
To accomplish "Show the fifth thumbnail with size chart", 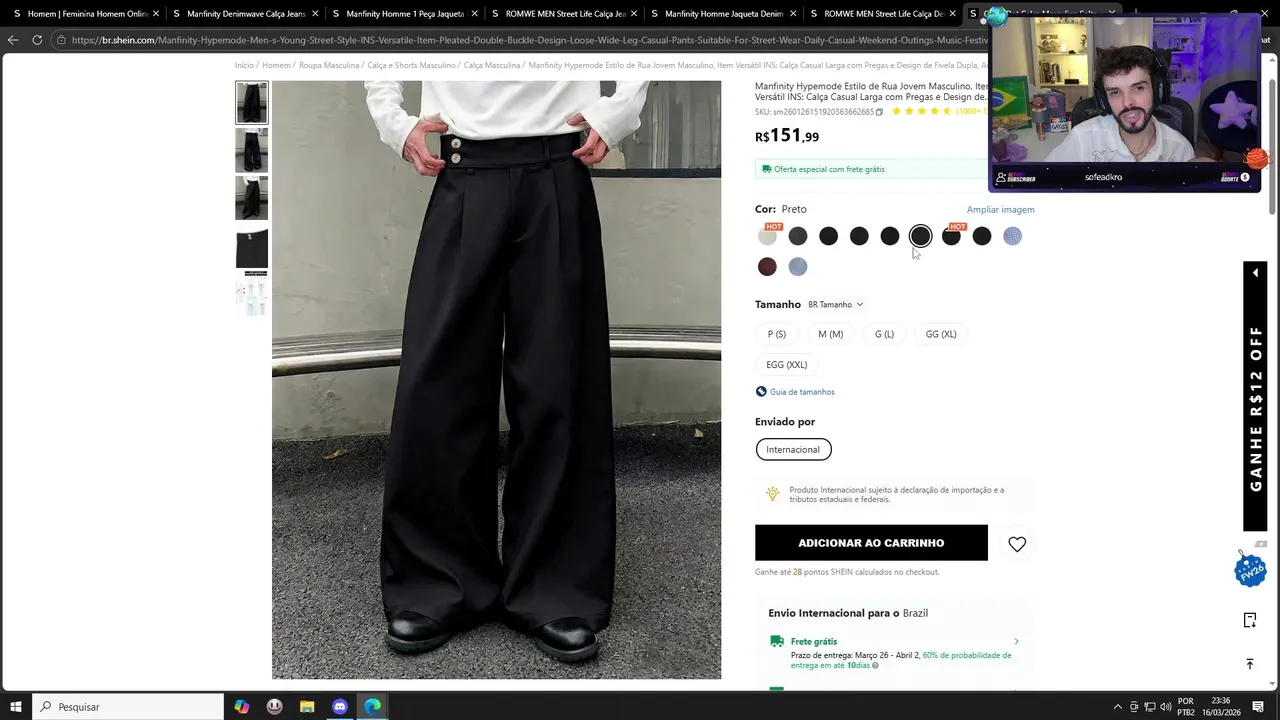I will [x=252, y=295].
